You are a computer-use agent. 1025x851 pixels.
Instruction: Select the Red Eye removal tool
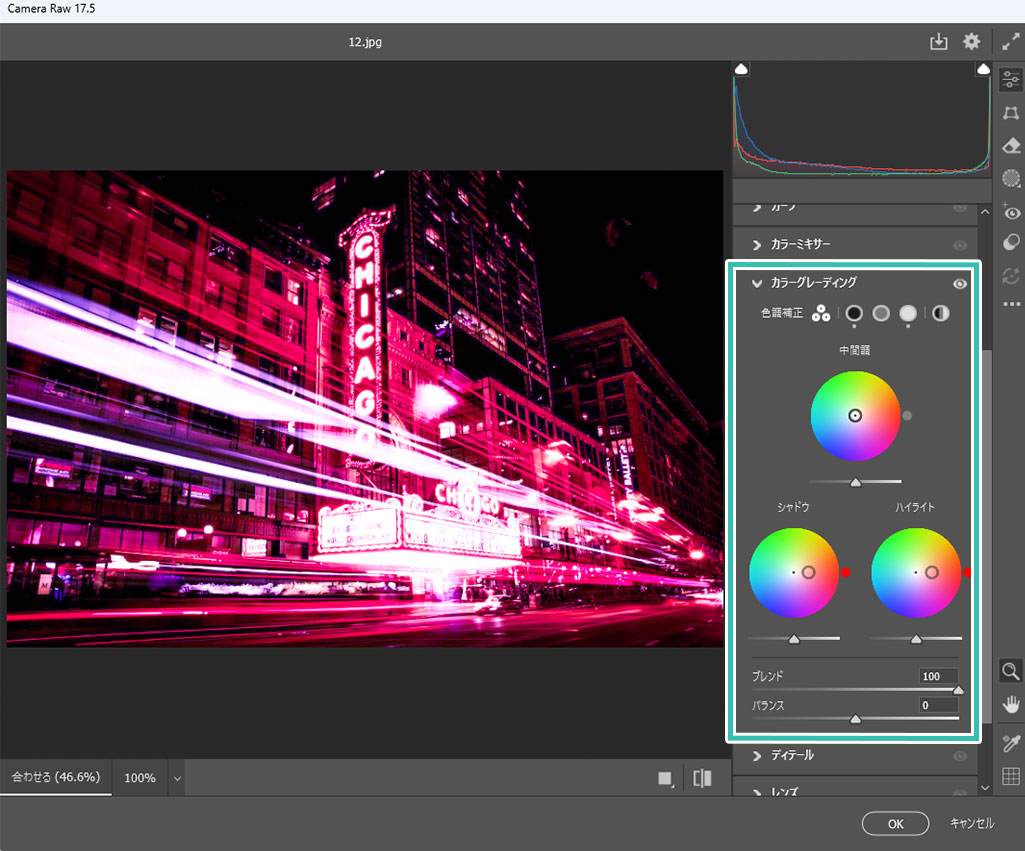tap(1010, 211)
